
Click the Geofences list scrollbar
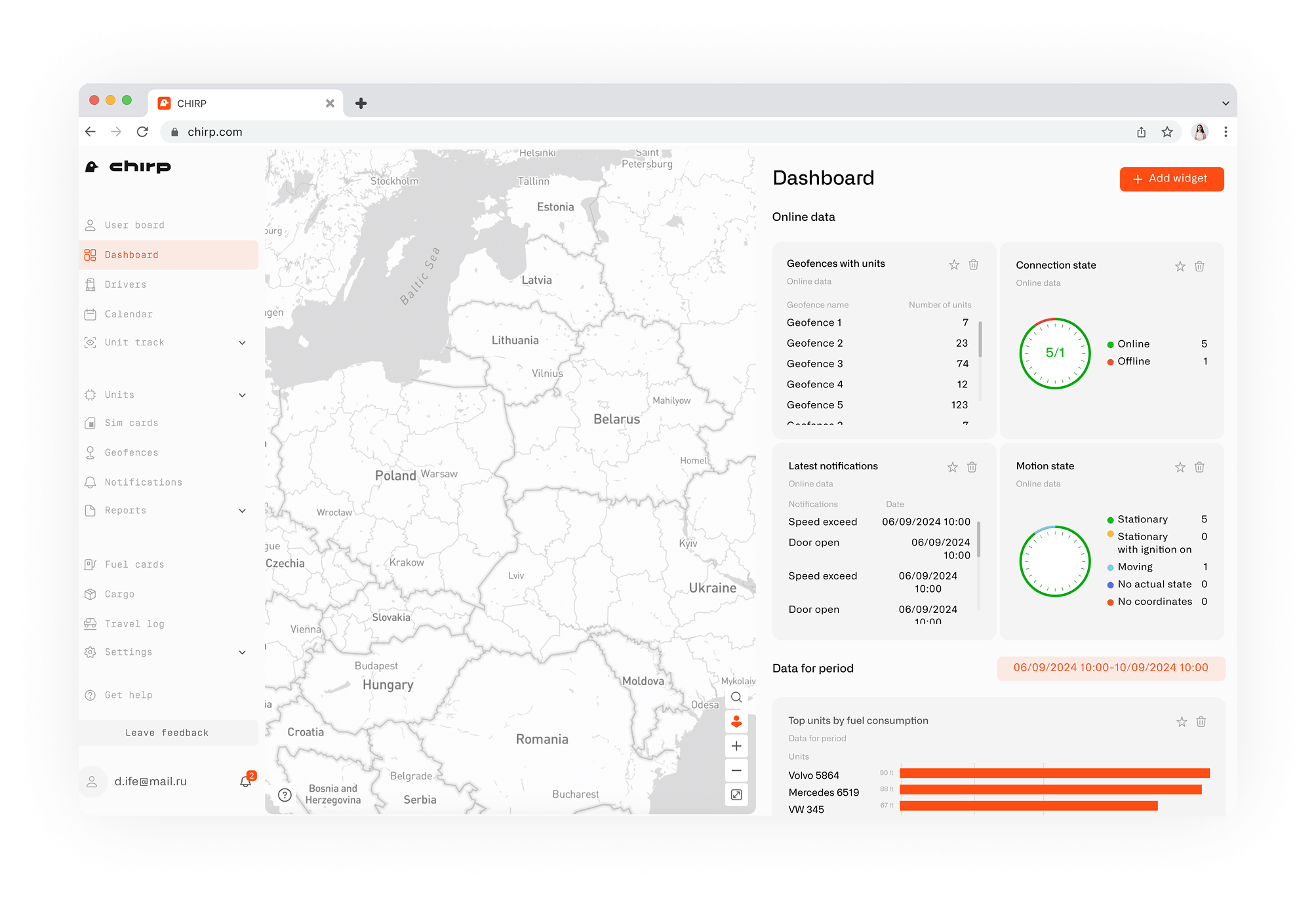point(980,339)
